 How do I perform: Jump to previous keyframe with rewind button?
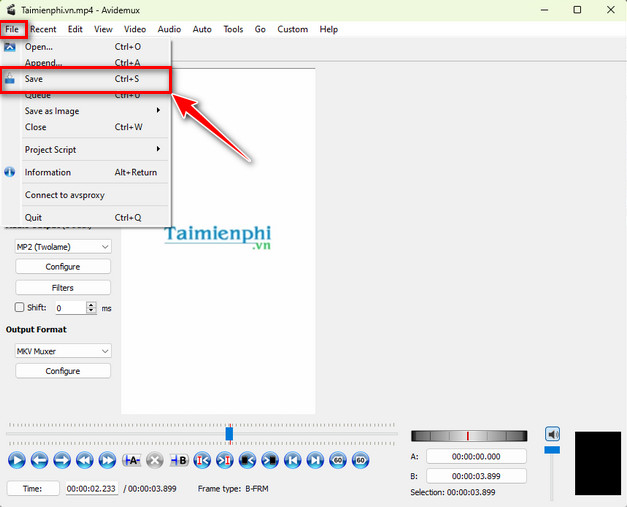84,460
